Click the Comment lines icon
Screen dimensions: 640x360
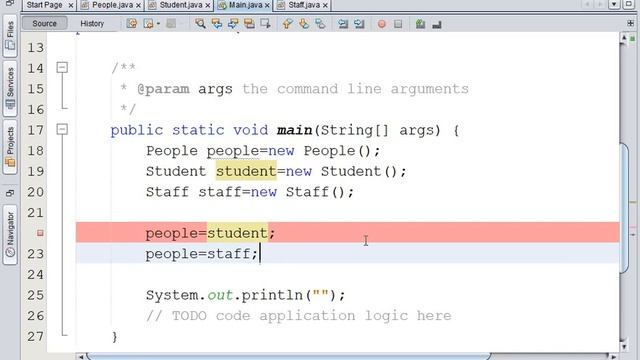click(420, 24)
